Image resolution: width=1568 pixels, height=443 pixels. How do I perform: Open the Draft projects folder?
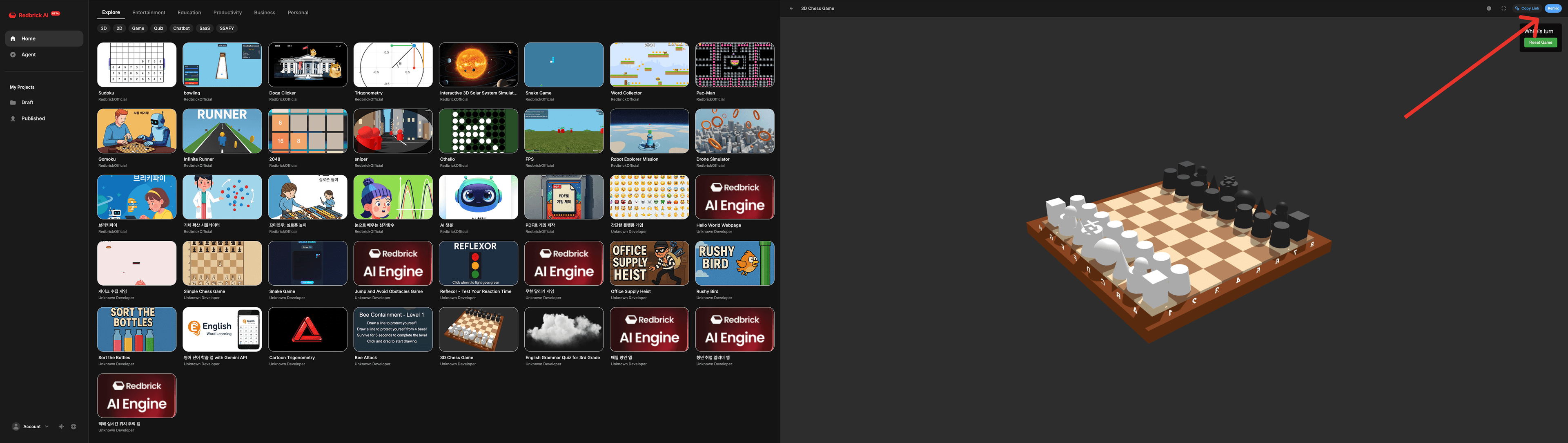pyautogui.click(x=27, y=102)
